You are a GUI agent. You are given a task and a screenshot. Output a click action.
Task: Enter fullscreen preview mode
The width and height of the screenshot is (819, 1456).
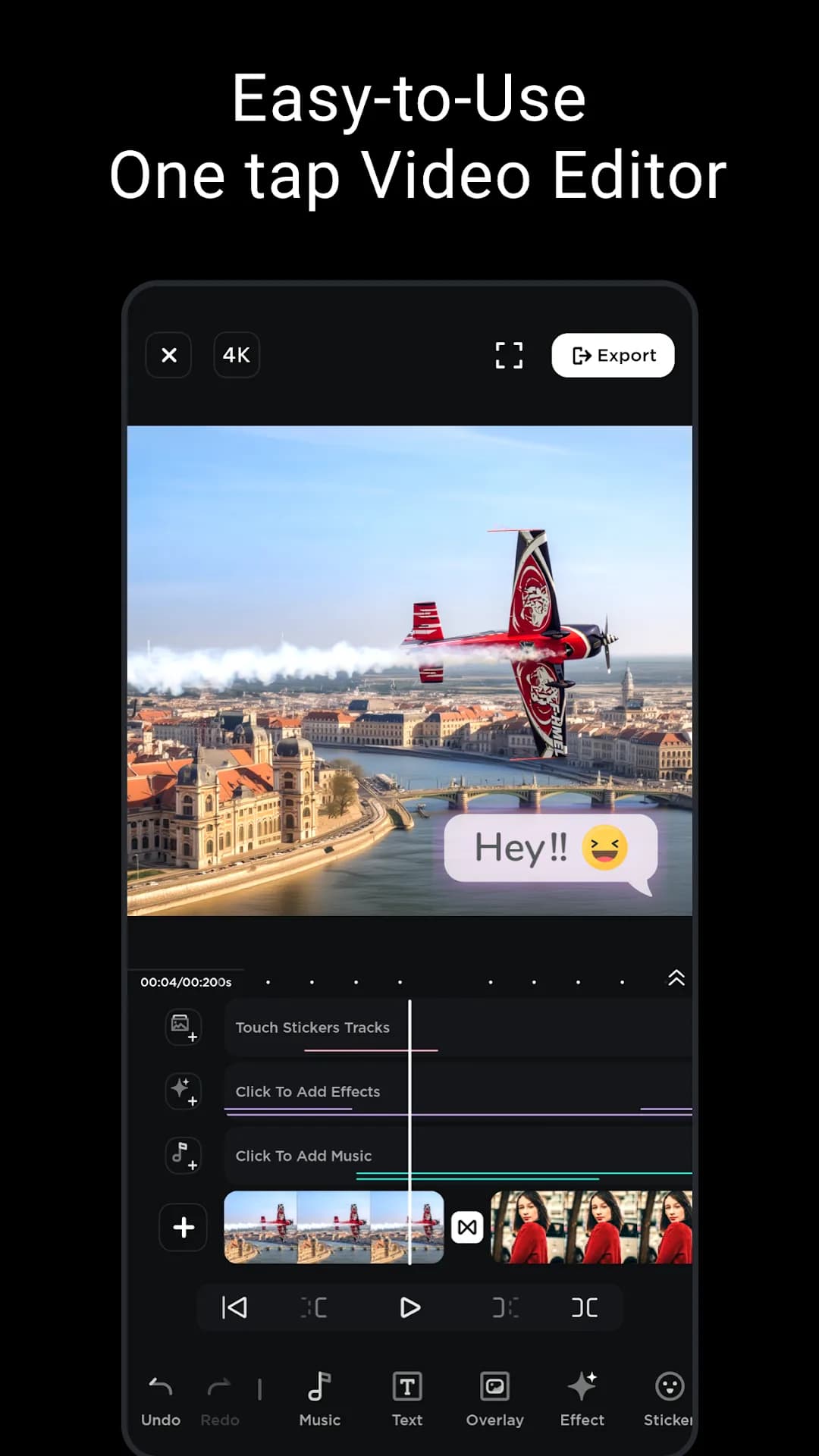click(x=509, y=355)
